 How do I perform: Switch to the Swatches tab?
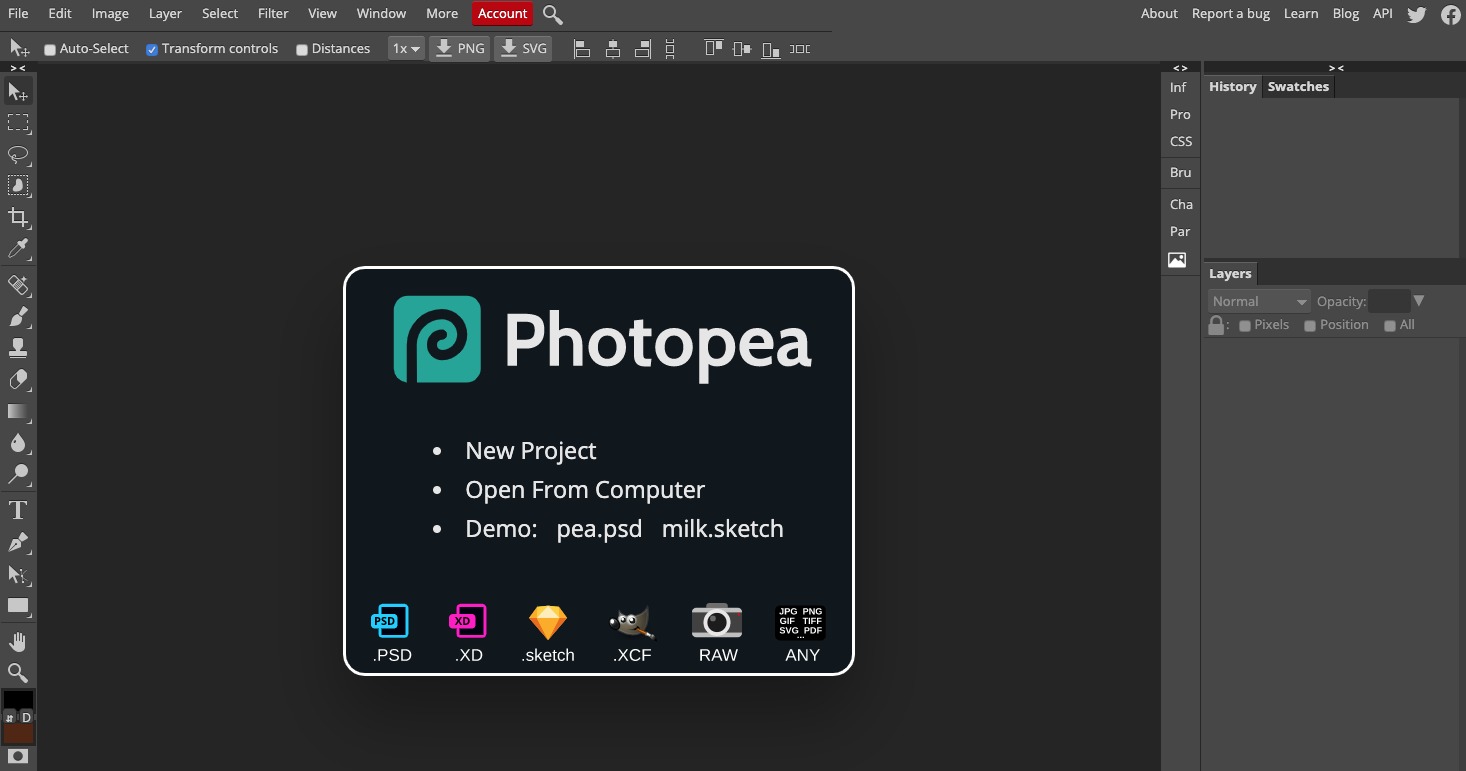1298,87
